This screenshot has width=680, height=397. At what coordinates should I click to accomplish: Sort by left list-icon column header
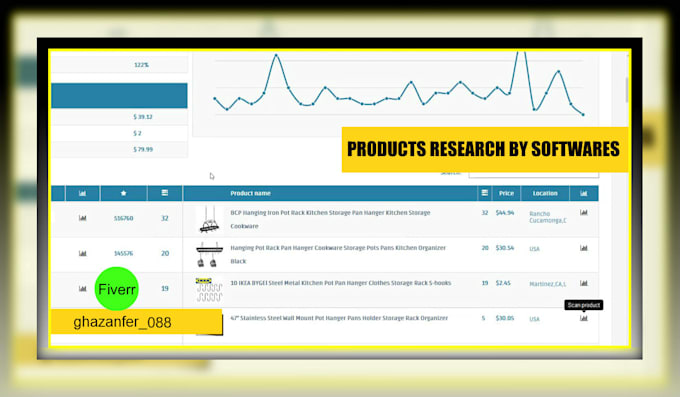pyautogui.click(x=165, y=193)
